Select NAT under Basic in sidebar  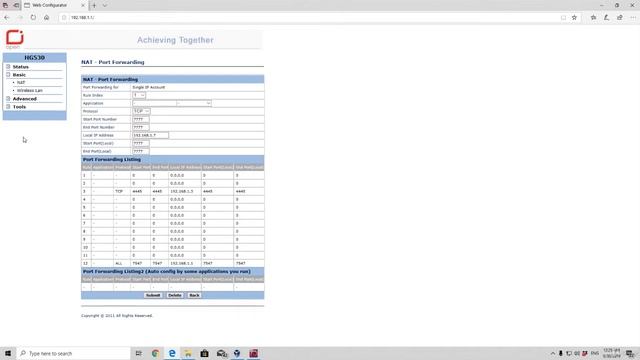point(21,82)
